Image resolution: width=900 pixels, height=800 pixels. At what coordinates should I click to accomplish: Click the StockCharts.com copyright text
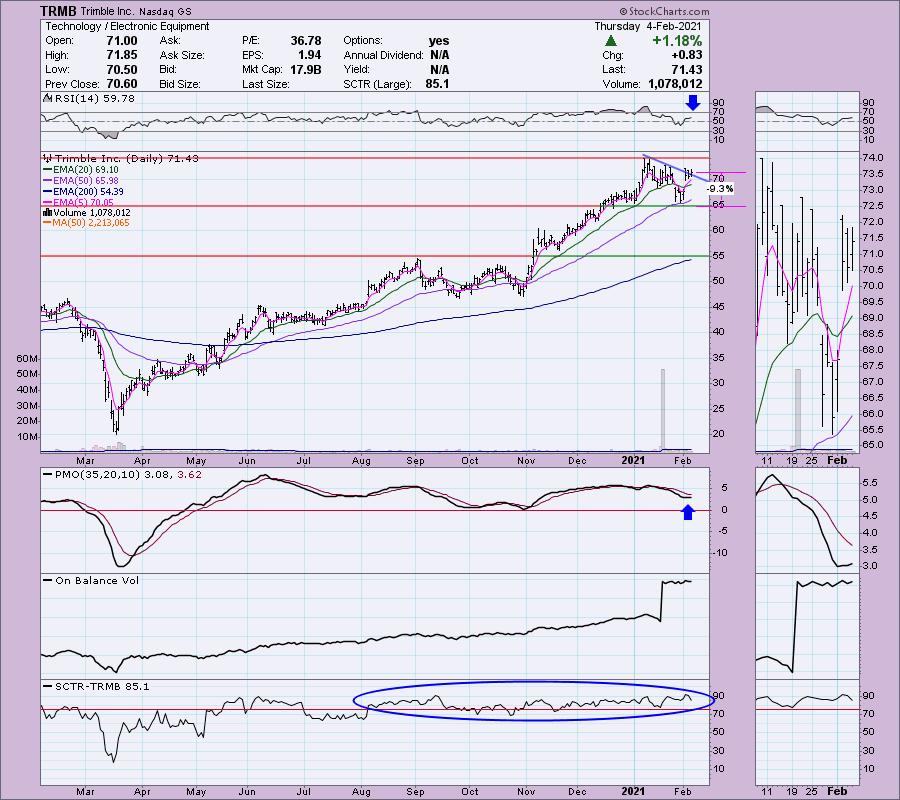664,11
